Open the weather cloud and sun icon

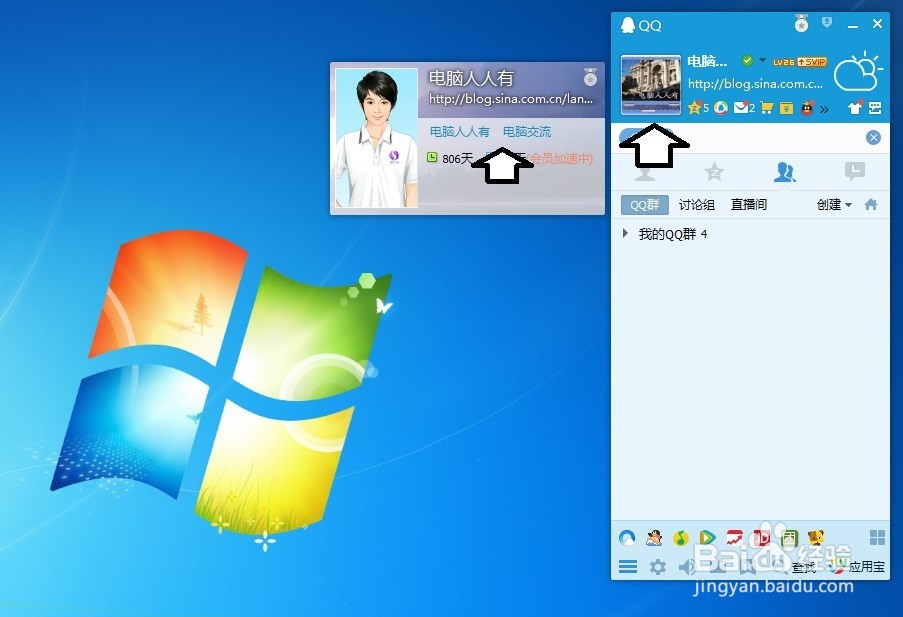point(858,72)
